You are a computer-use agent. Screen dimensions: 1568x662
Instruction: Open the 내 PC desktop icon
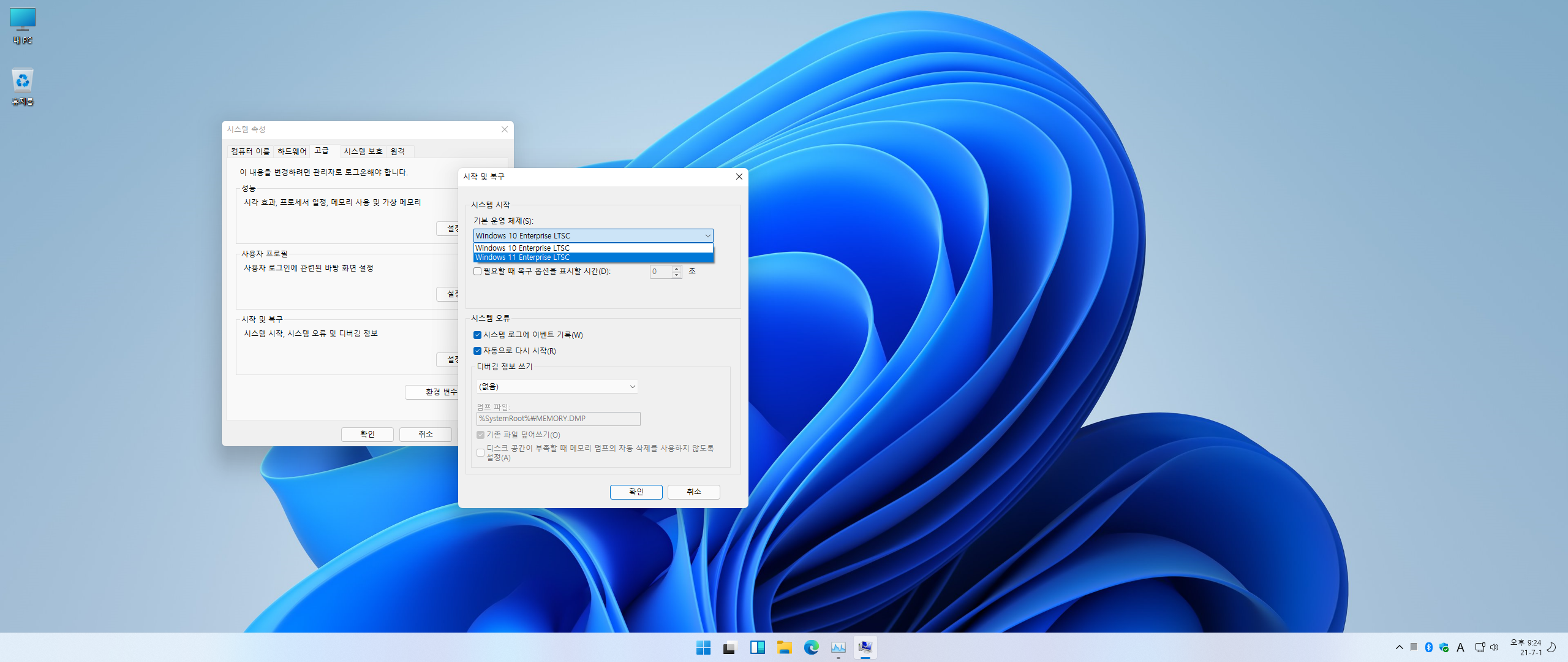tap(23, 26)
